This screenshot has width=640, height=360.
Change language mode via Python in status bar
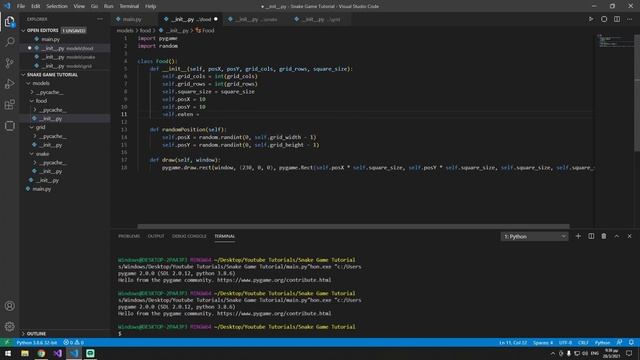(602, 342)
